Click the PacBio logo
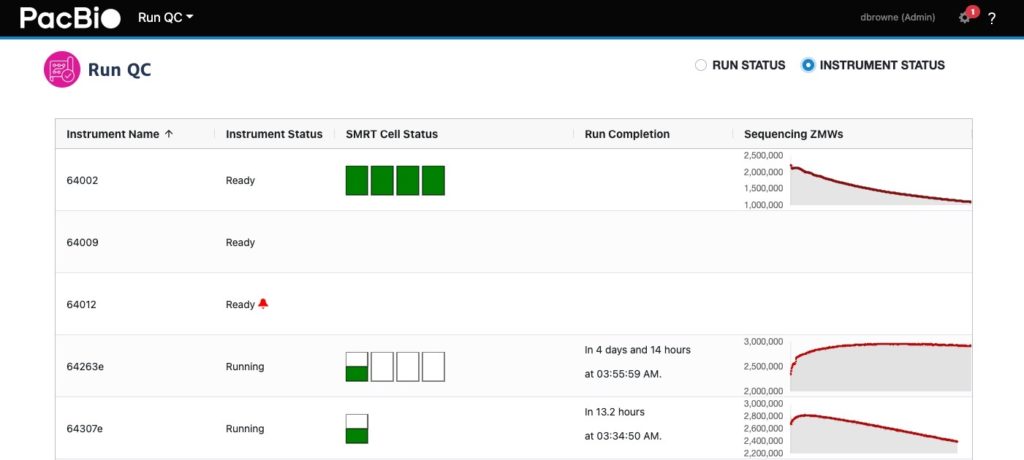This screenshot has height=460, width=1024. pyautogui.click(x=70, y=18)
